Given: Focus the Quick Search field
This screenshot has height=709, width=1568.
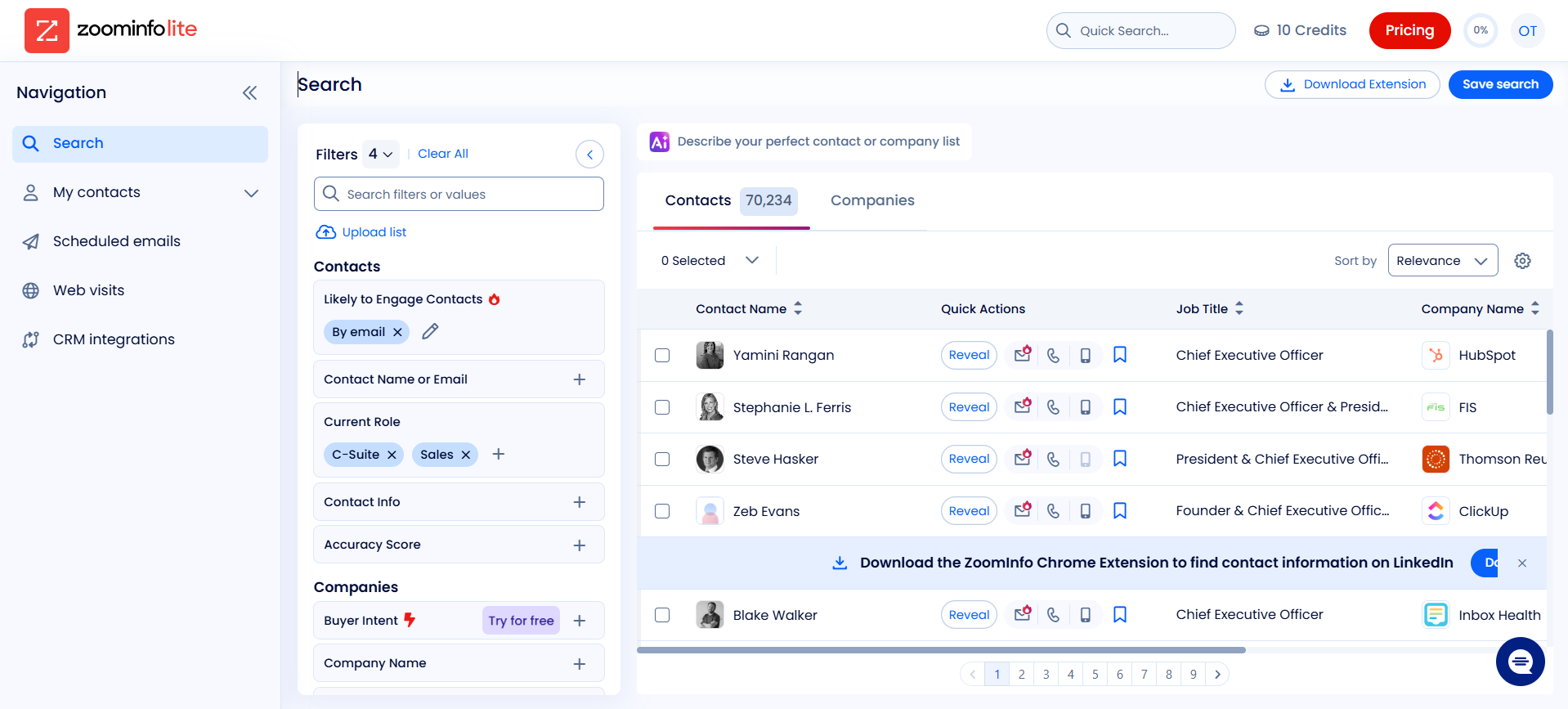Looking at the screenshot, I should coord(1140,31).
